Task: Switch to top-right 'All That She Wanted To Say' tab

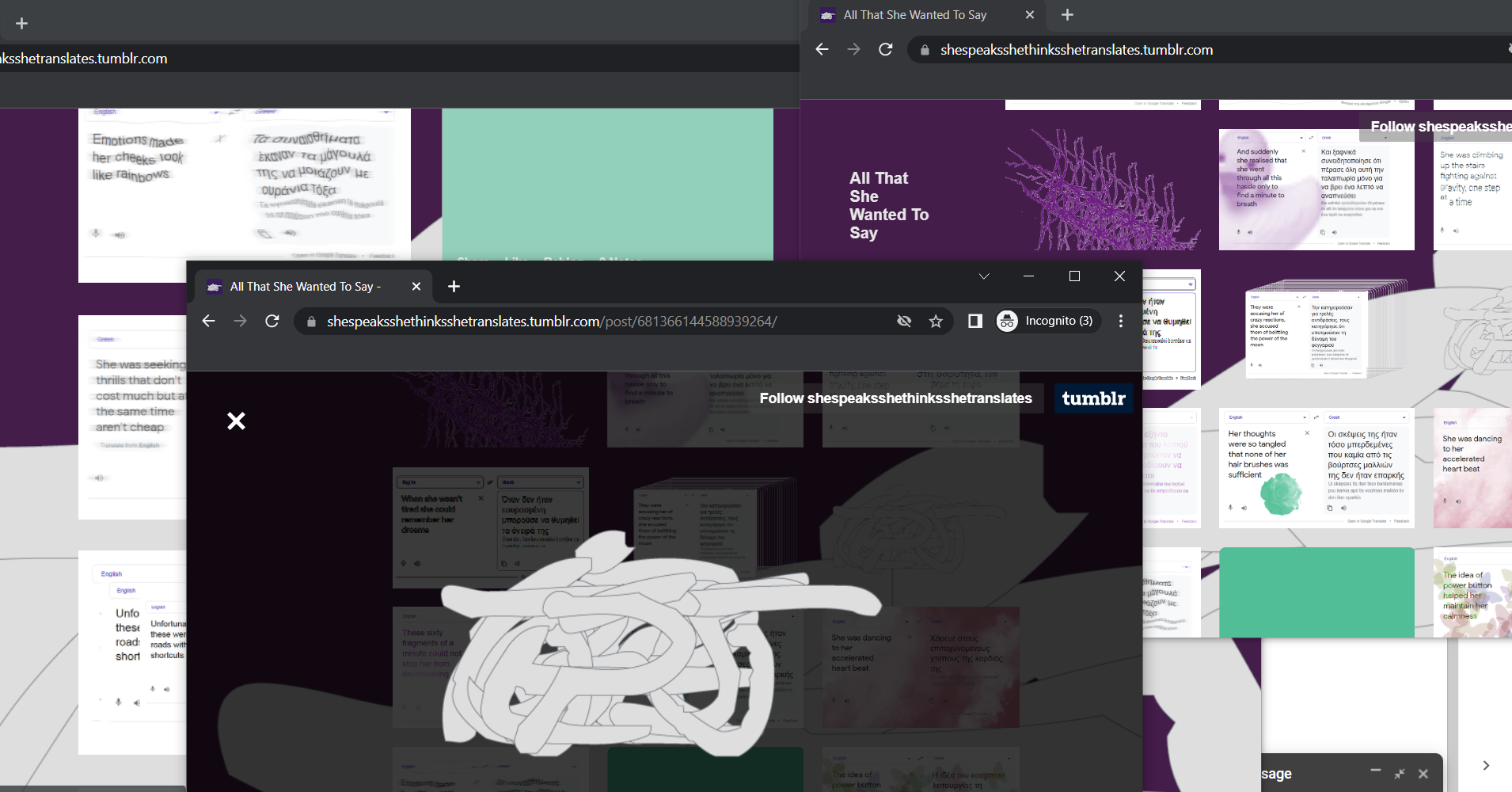Action: [914, 15]
